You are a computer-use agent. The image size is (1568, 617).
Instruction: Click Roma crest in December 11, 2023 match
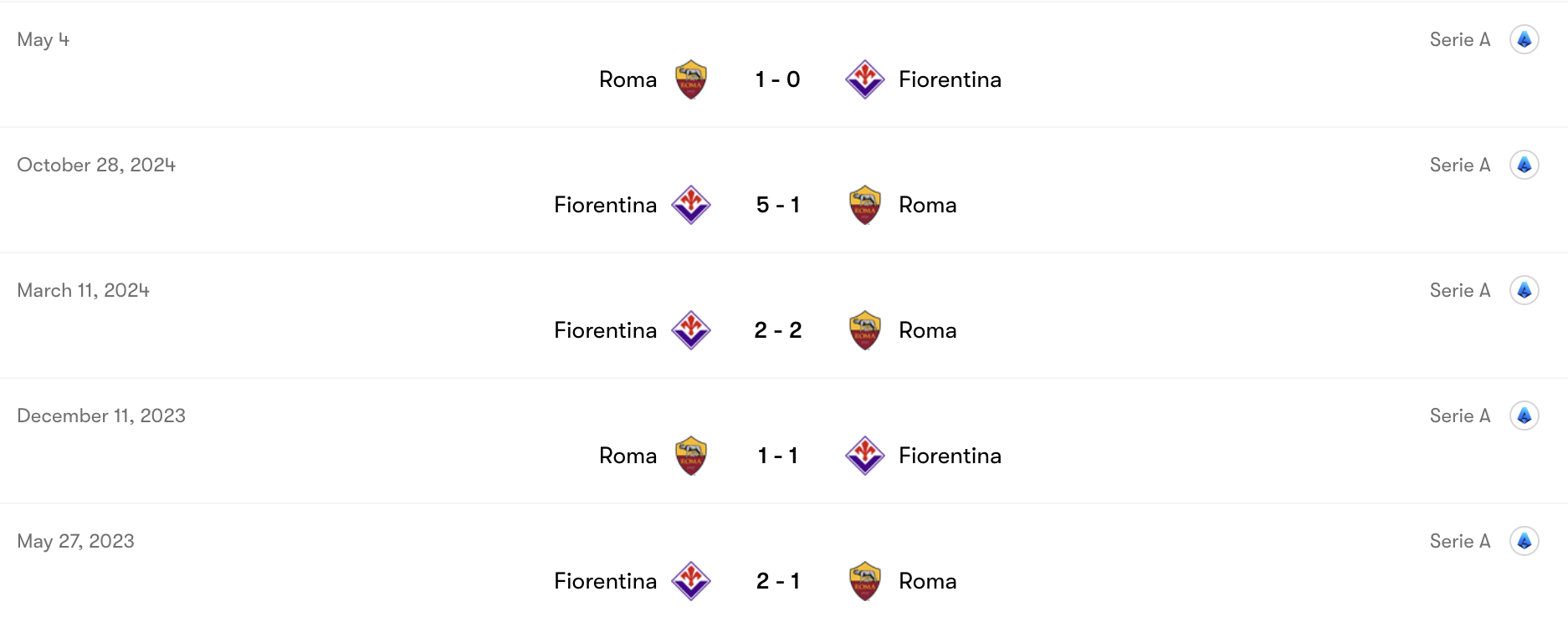[x=690, y=456]
